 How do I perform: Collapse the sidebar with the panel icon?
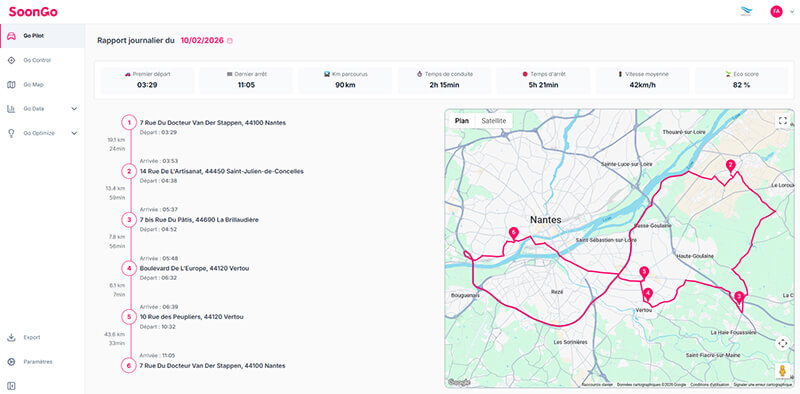pos(11,386)
